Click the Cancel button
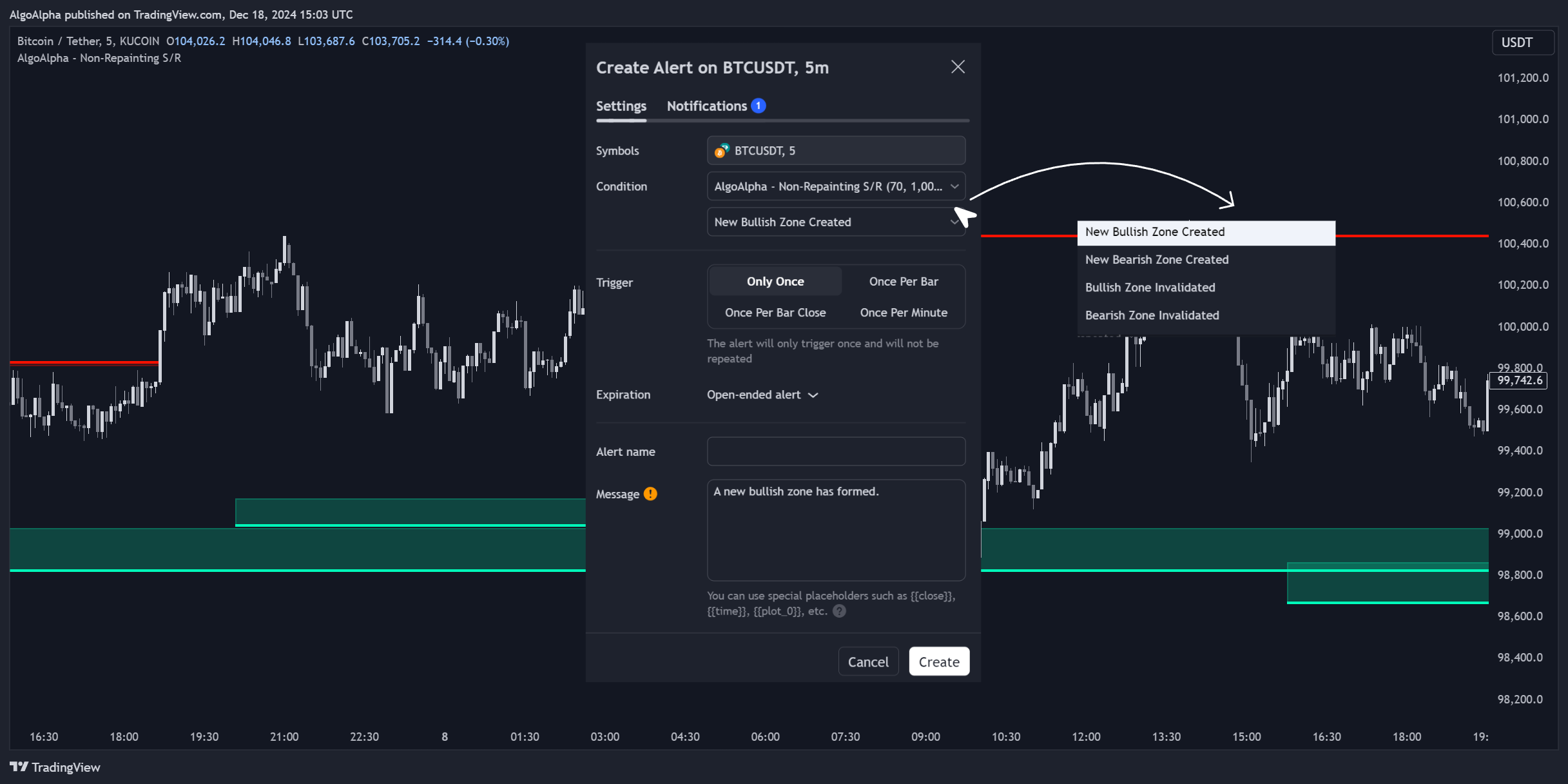Screen dimensions: 1568x784 tap(868, 661)
